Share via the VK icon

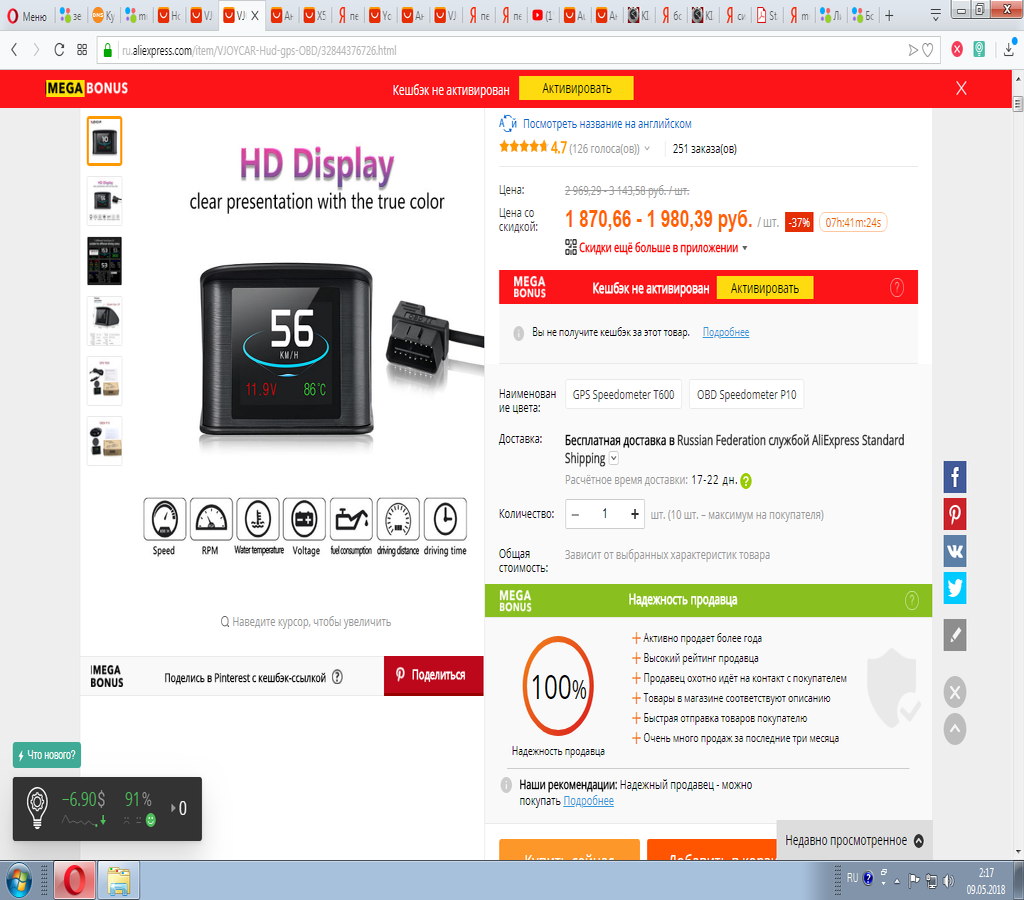pyautogui.click(x=955, y=551)
